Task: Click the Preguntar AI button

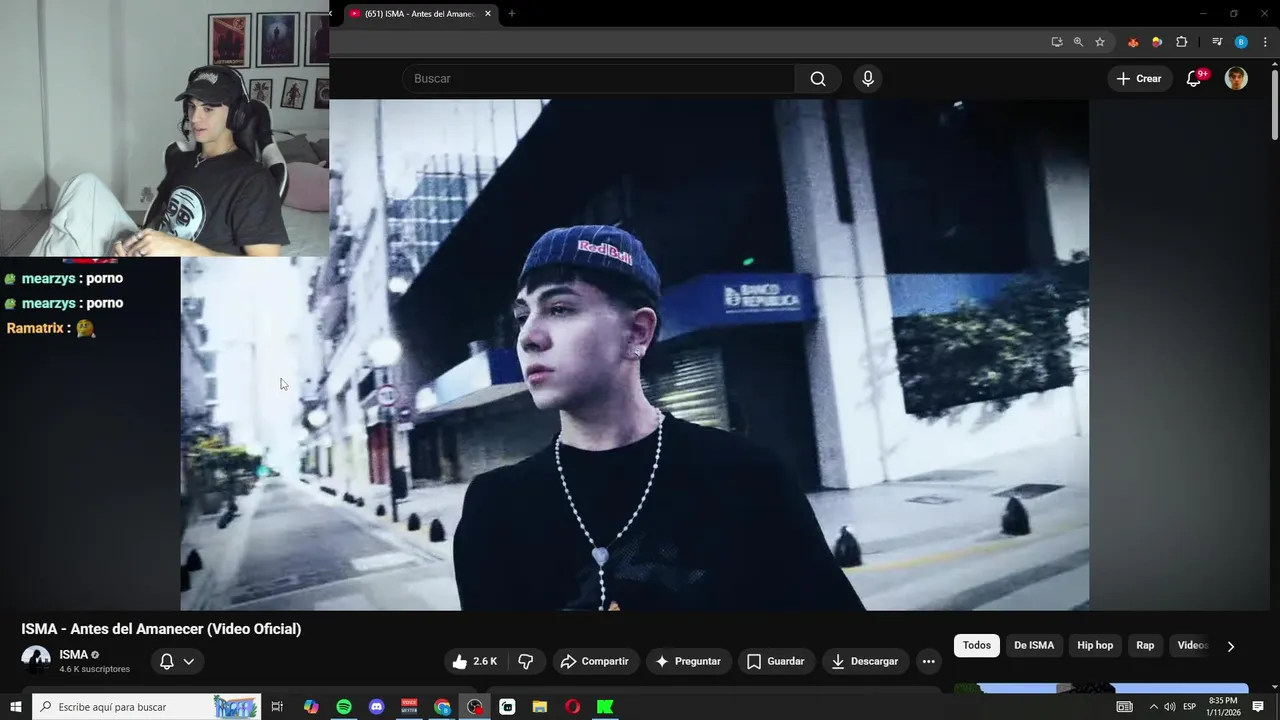Action: coord(688,661)
